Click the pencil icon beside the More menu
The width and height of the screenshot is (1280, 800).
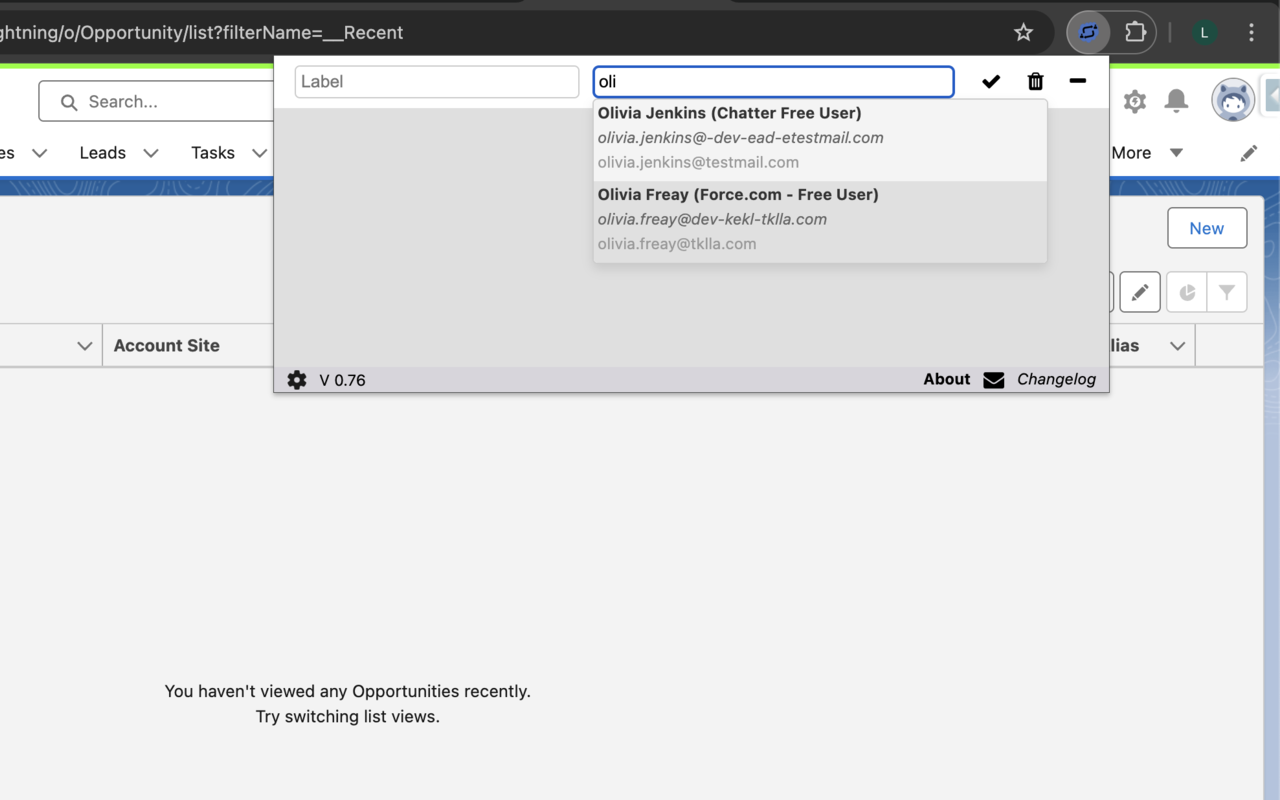tap(1249, 152)
